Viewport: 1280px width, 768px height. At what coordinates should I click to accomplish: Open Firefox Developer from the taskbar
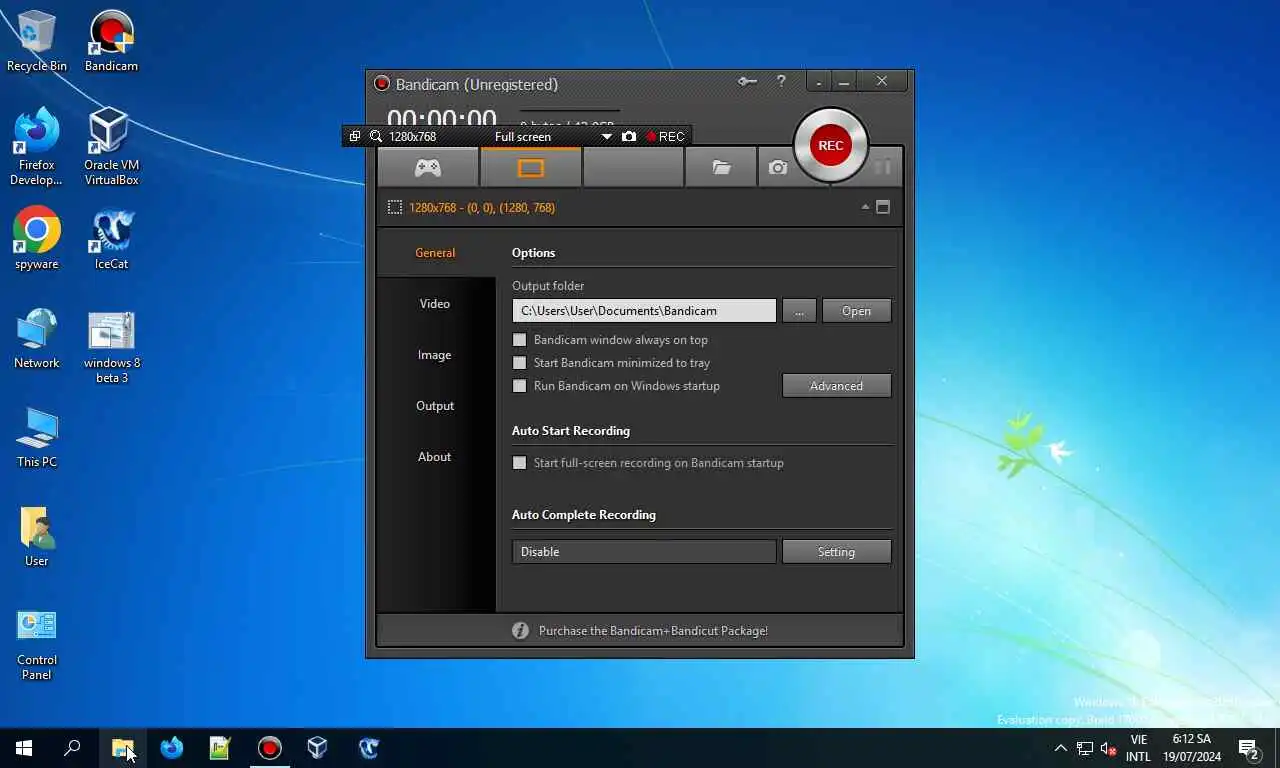[x=172, y=748]
